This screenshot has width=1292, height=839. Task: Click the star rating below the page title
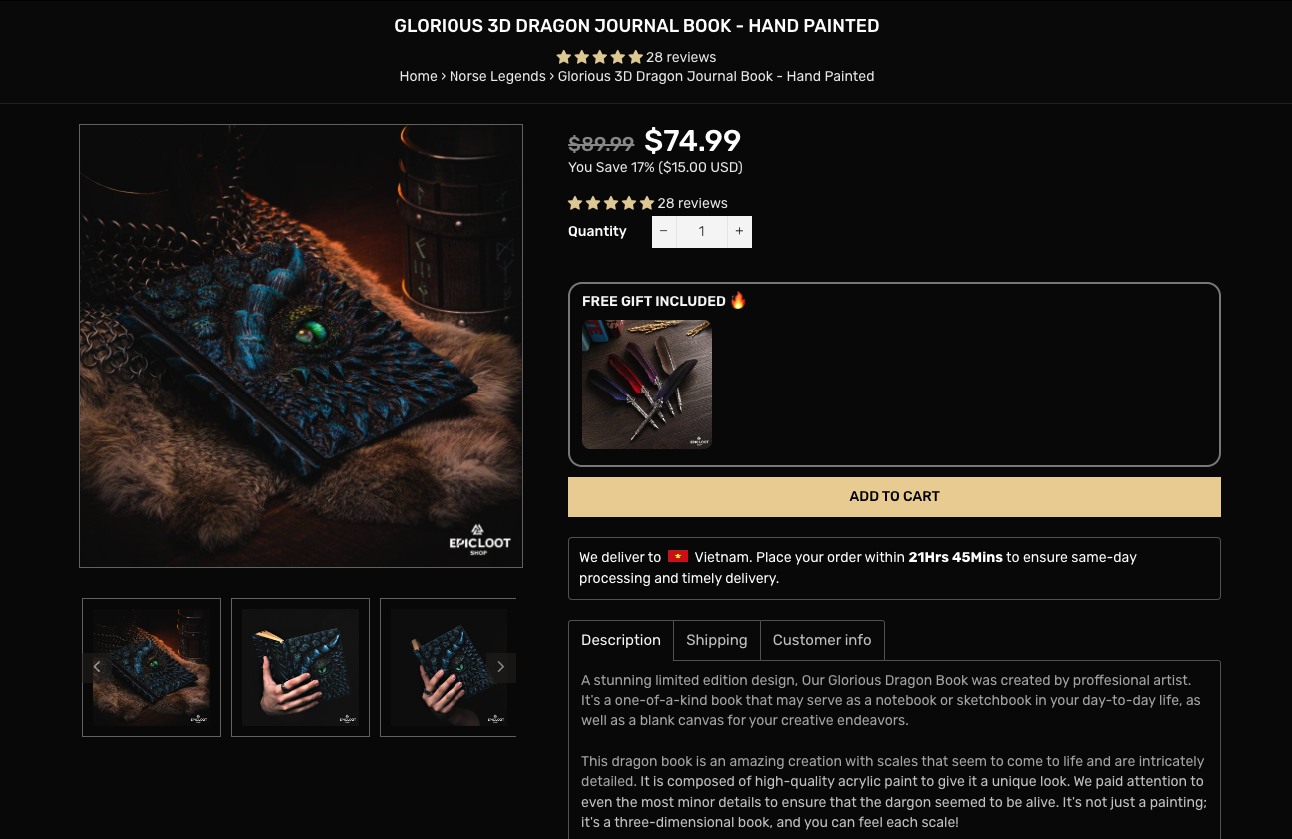coord(599,57)
